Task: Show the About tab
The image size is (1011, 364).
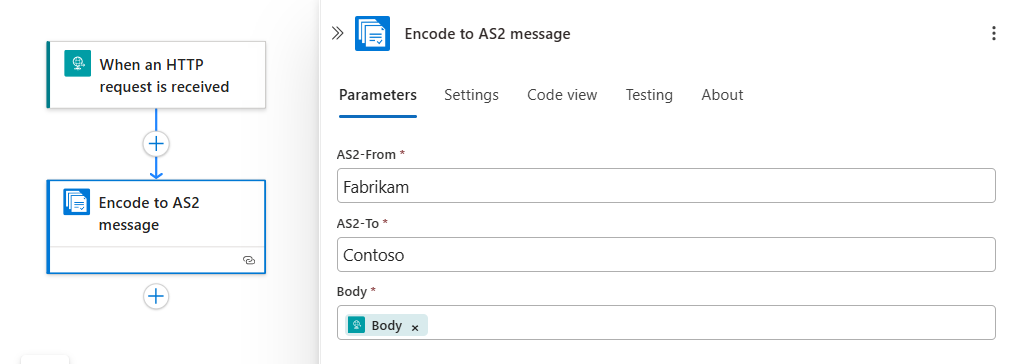Action: pos(722,95)
